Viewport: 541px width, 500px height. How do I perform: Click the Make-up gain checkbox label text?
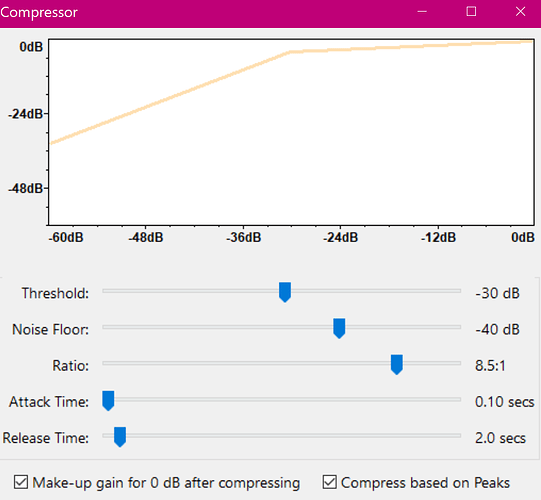point(166,483)
